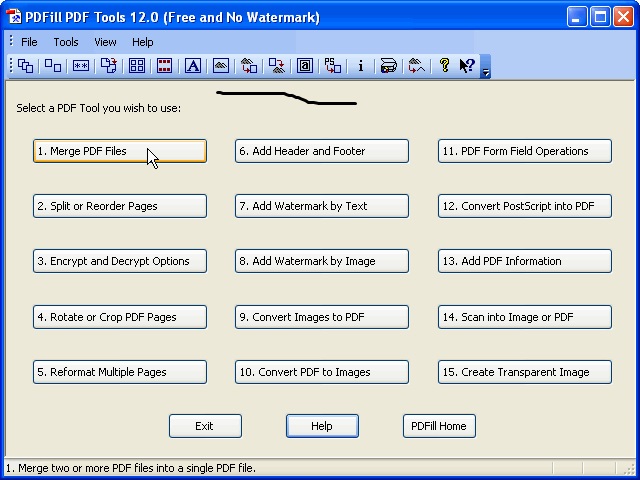Click the Merge PDF Files toolbar icon
The image size is (640, 480).
[x=25, y=65]
